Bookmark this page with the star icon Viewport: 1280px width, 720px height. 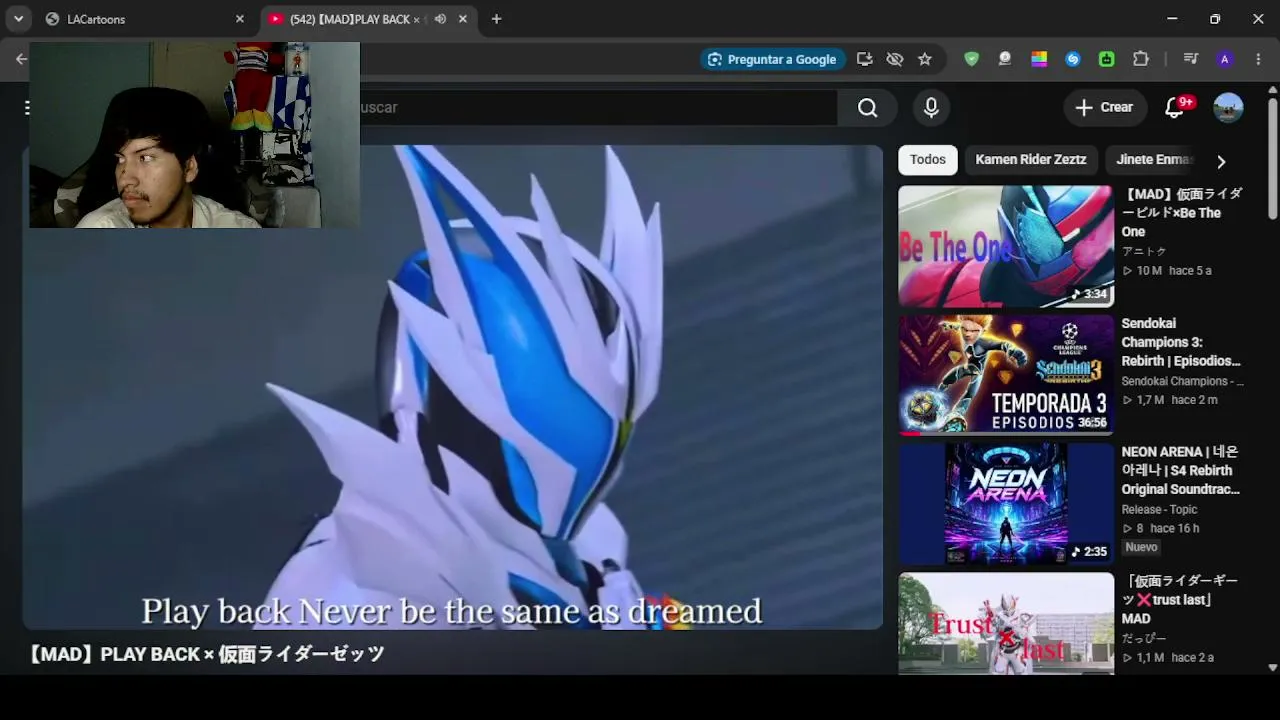[925, 59]
